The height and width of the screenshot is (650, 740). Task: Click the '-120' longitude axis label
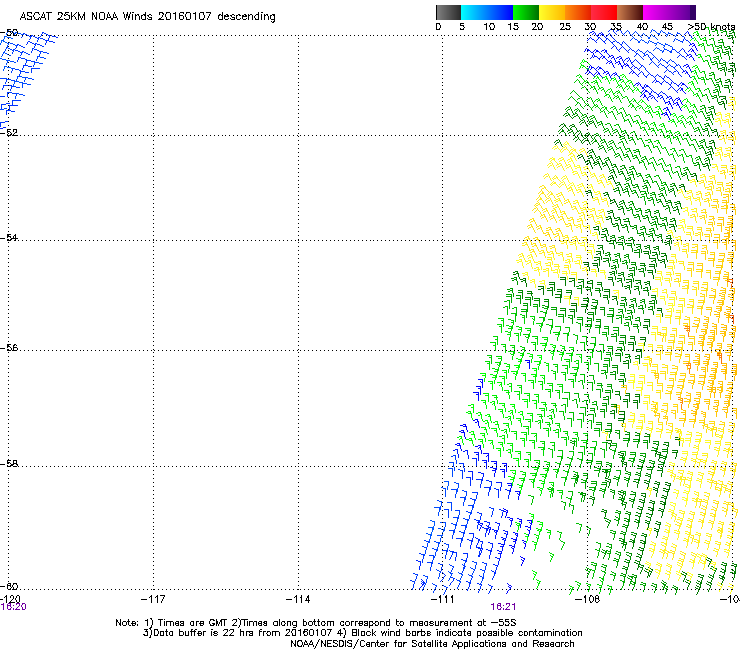[10, 599]
